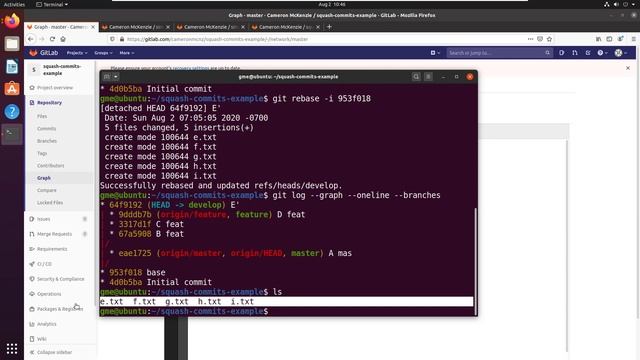Open the More dropdown in GitLab navbar

pos(127,53)
